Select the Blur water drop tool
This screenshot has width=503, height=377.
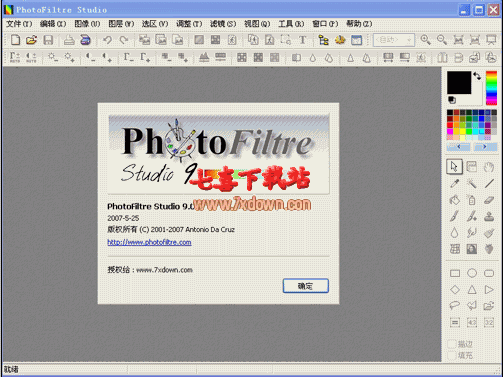(x=454, y=232)
